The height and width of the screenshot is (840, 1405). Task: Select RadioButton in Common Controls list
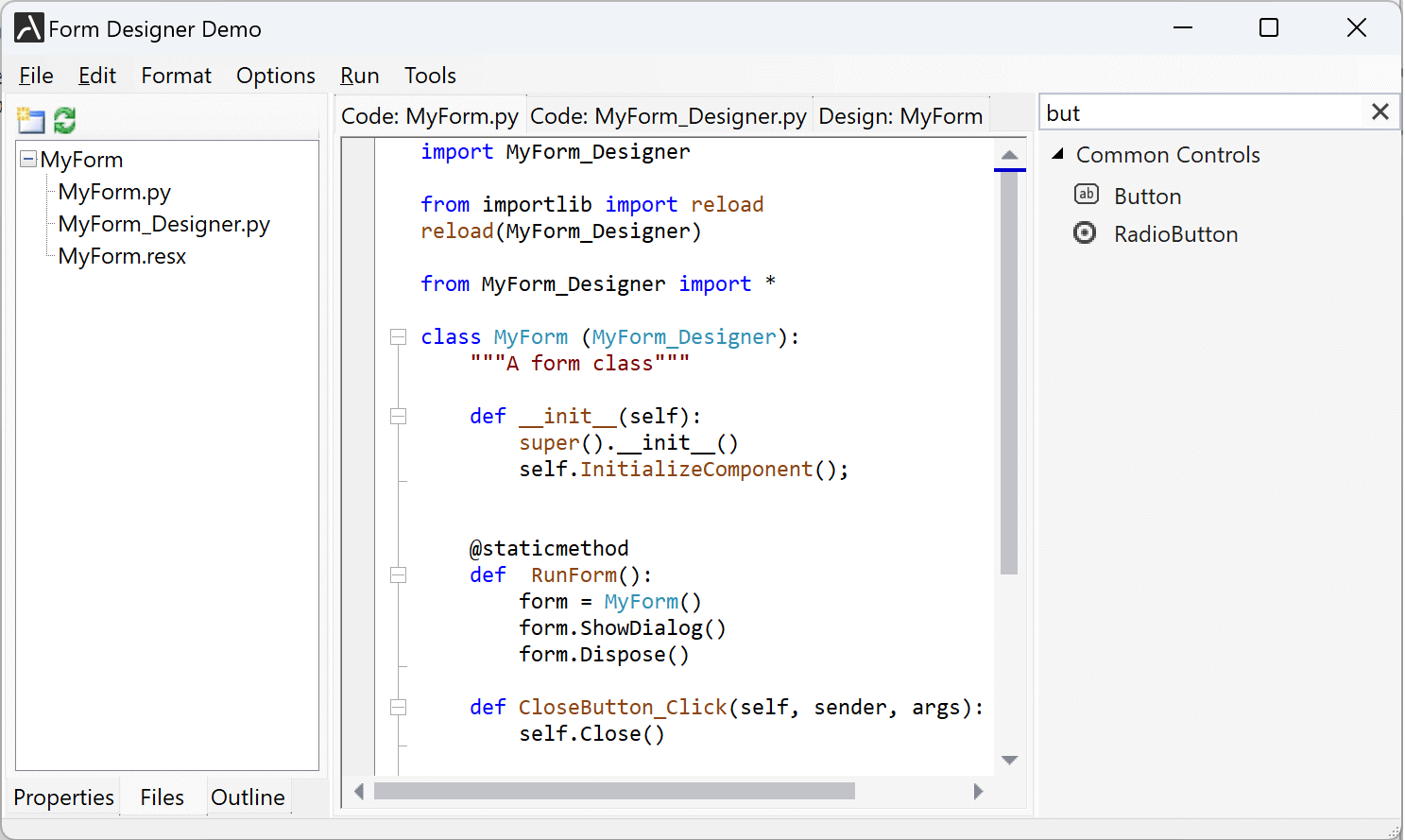[x=1175, y=233]
